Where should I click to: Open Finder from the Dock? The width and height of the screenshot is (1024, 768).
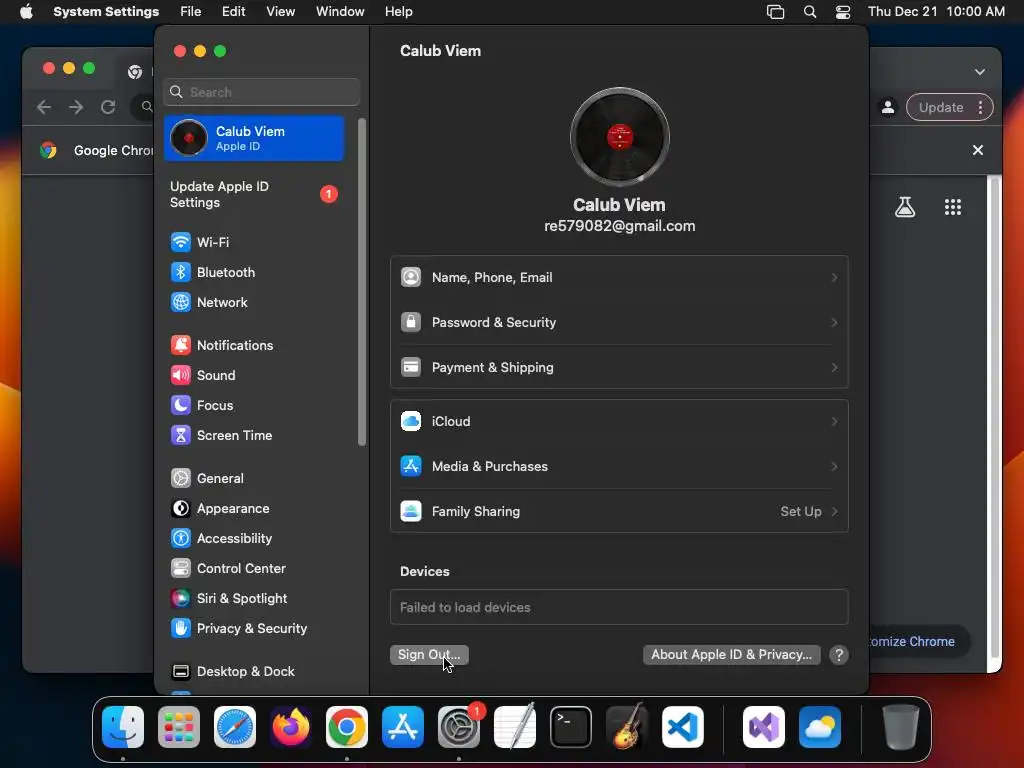[123, 727]
